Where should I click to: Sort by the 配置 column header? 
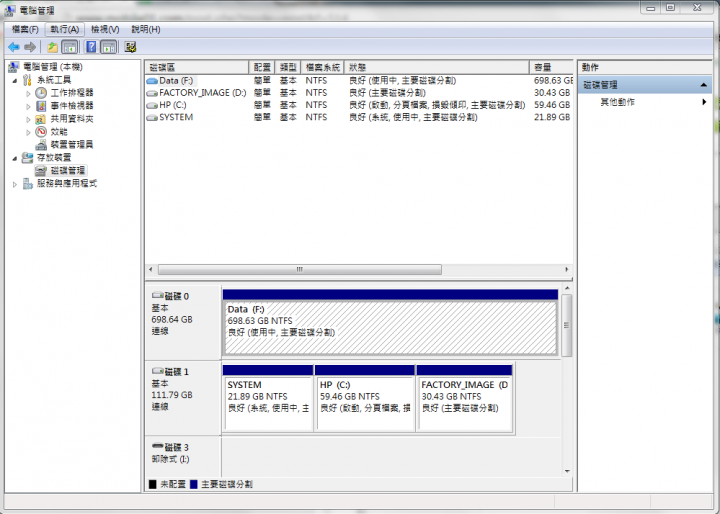(262, 68)
